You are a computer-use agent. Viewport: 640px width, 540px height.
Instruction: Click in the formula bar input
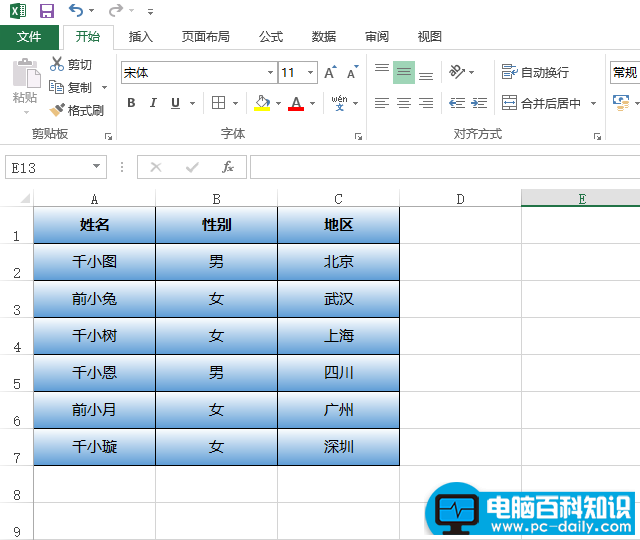point(445,167)
